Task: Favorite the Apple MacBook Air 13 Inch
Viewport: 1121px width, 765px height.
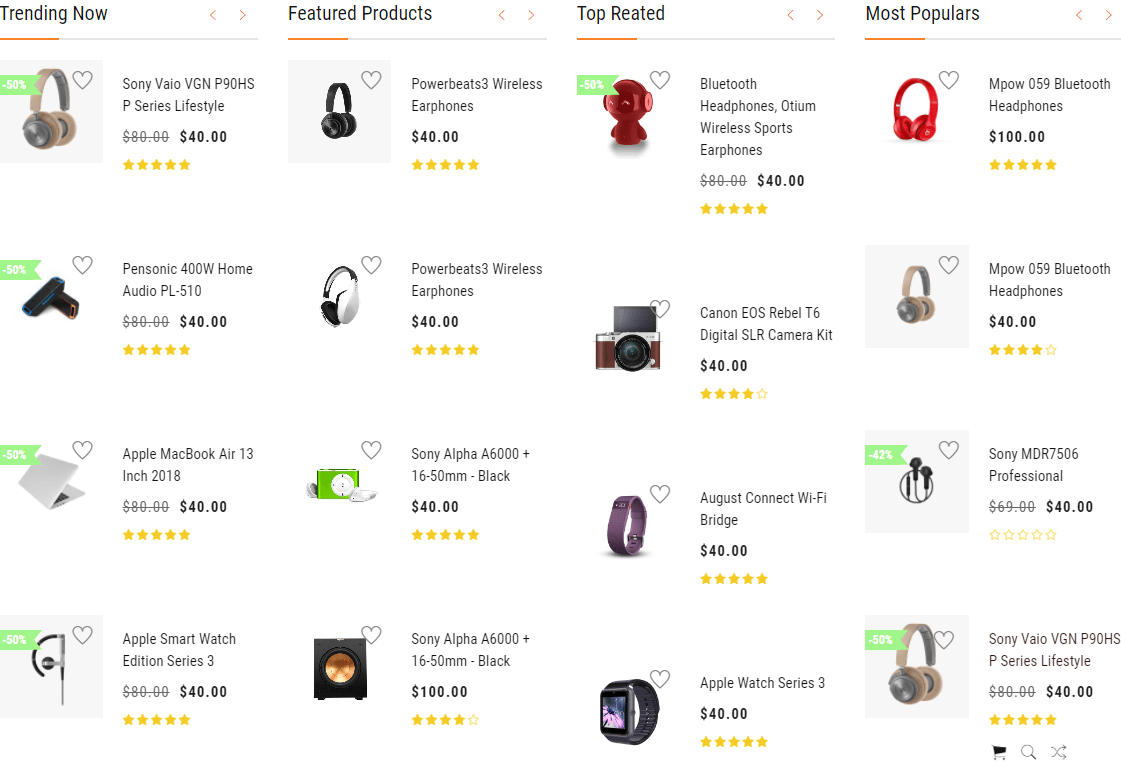Action: pos(82,450)
